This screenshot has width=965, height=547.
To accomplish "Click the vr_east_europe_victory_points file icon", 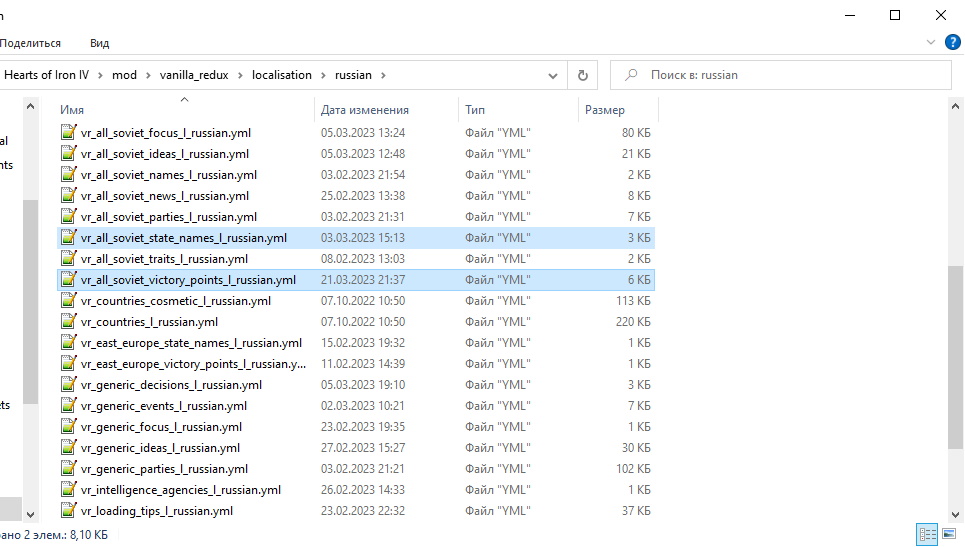I will [x=69, y=363].
